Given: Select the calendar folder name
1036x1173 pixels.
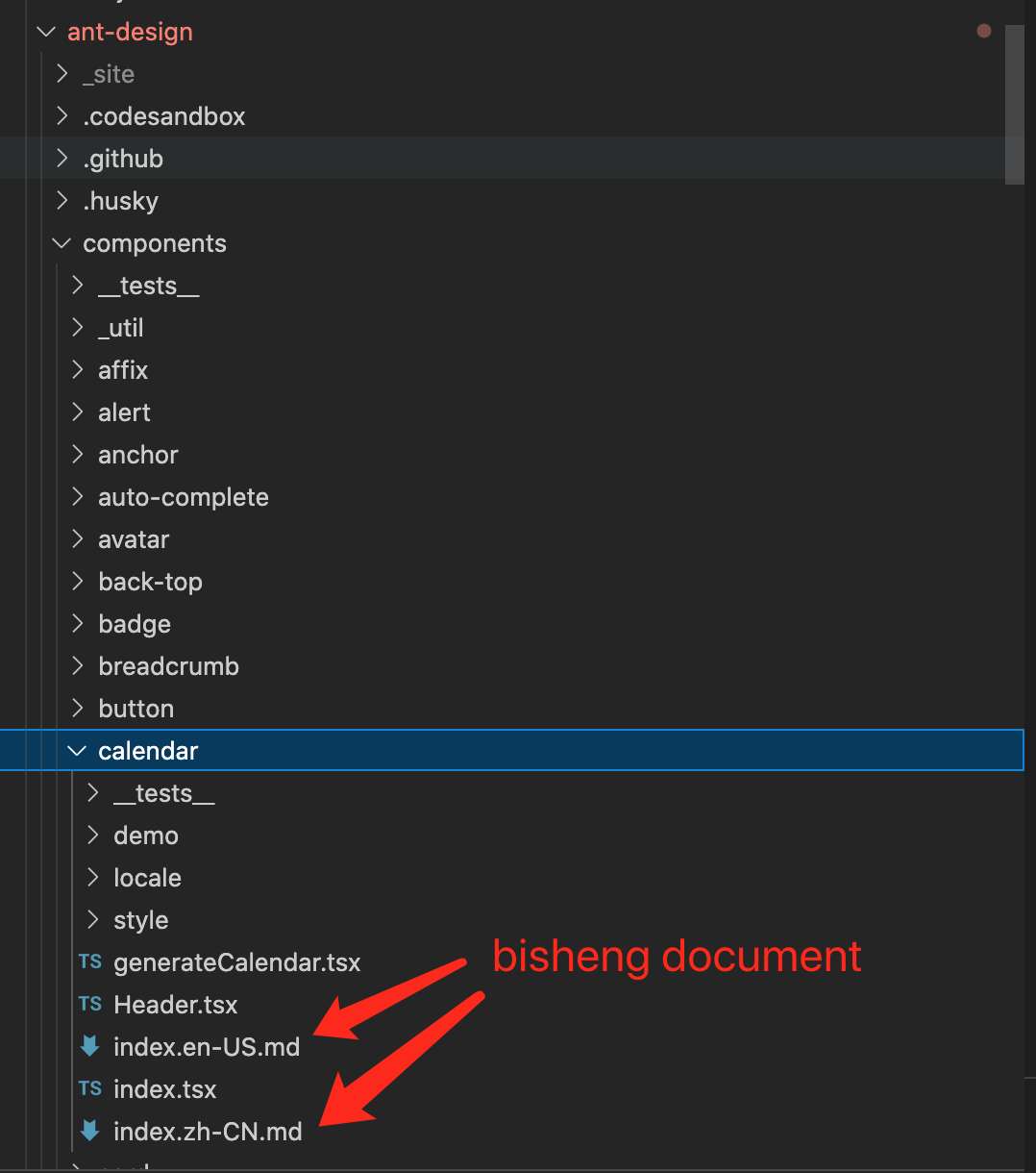Looking at the screenshot, I should pos(148,751).
